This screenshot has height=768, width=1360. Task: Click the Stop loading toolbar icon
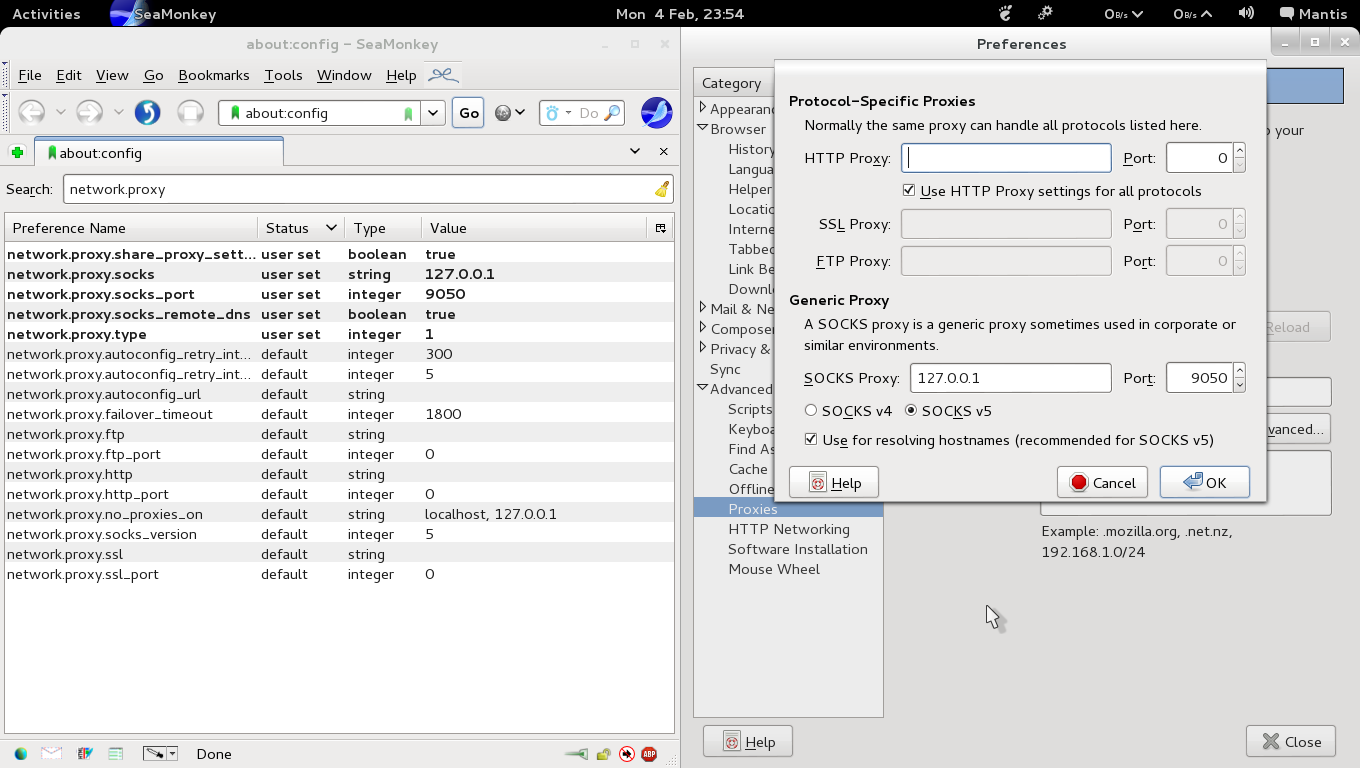pyautogui.click(x=190, y=113)
